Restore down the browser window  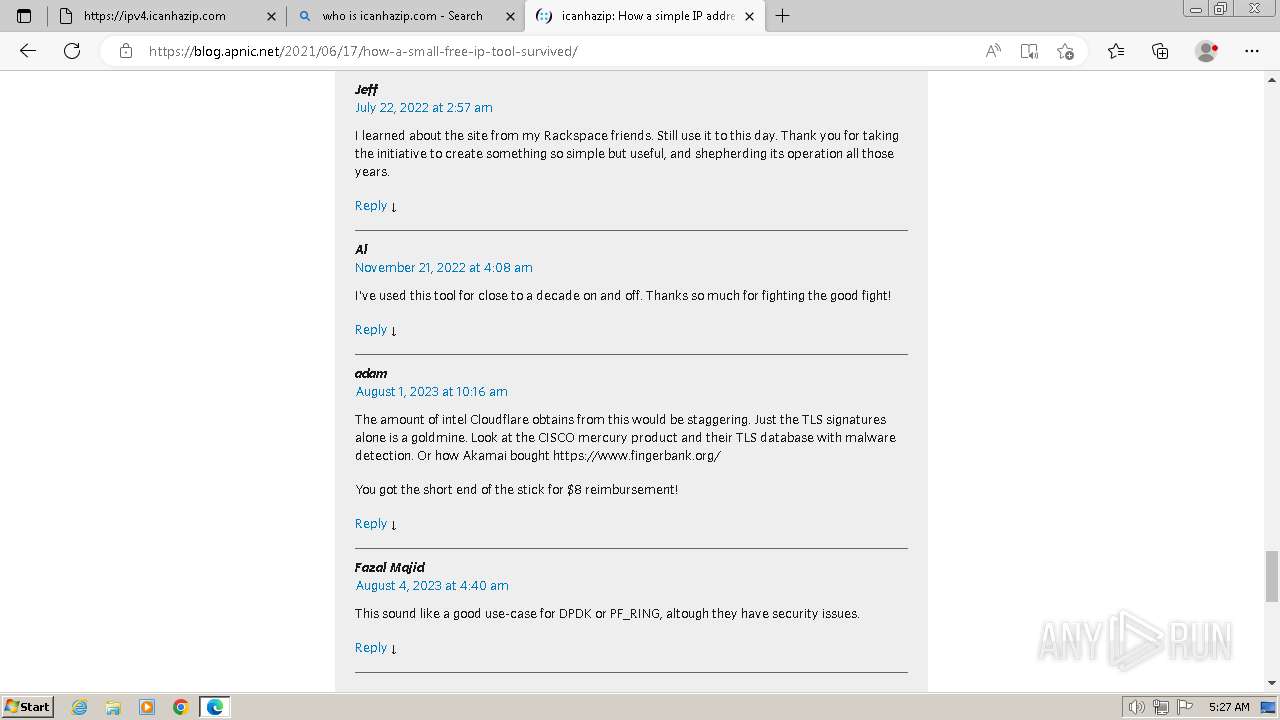coord(1221,9)
